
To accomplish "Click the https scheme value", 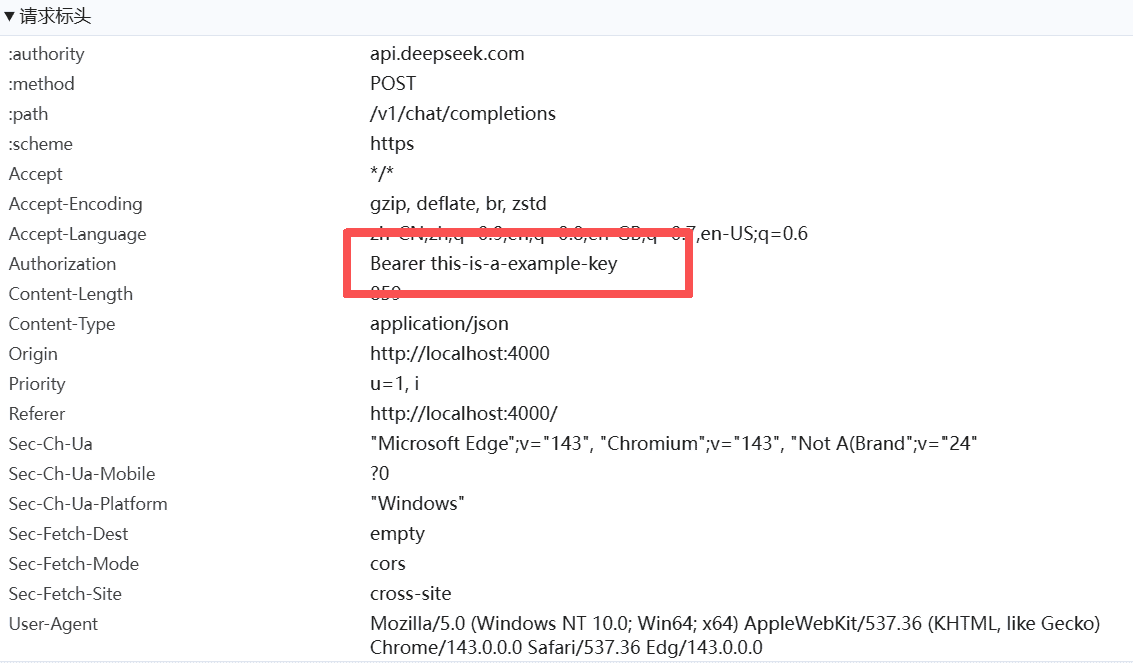I will point(392,144).
